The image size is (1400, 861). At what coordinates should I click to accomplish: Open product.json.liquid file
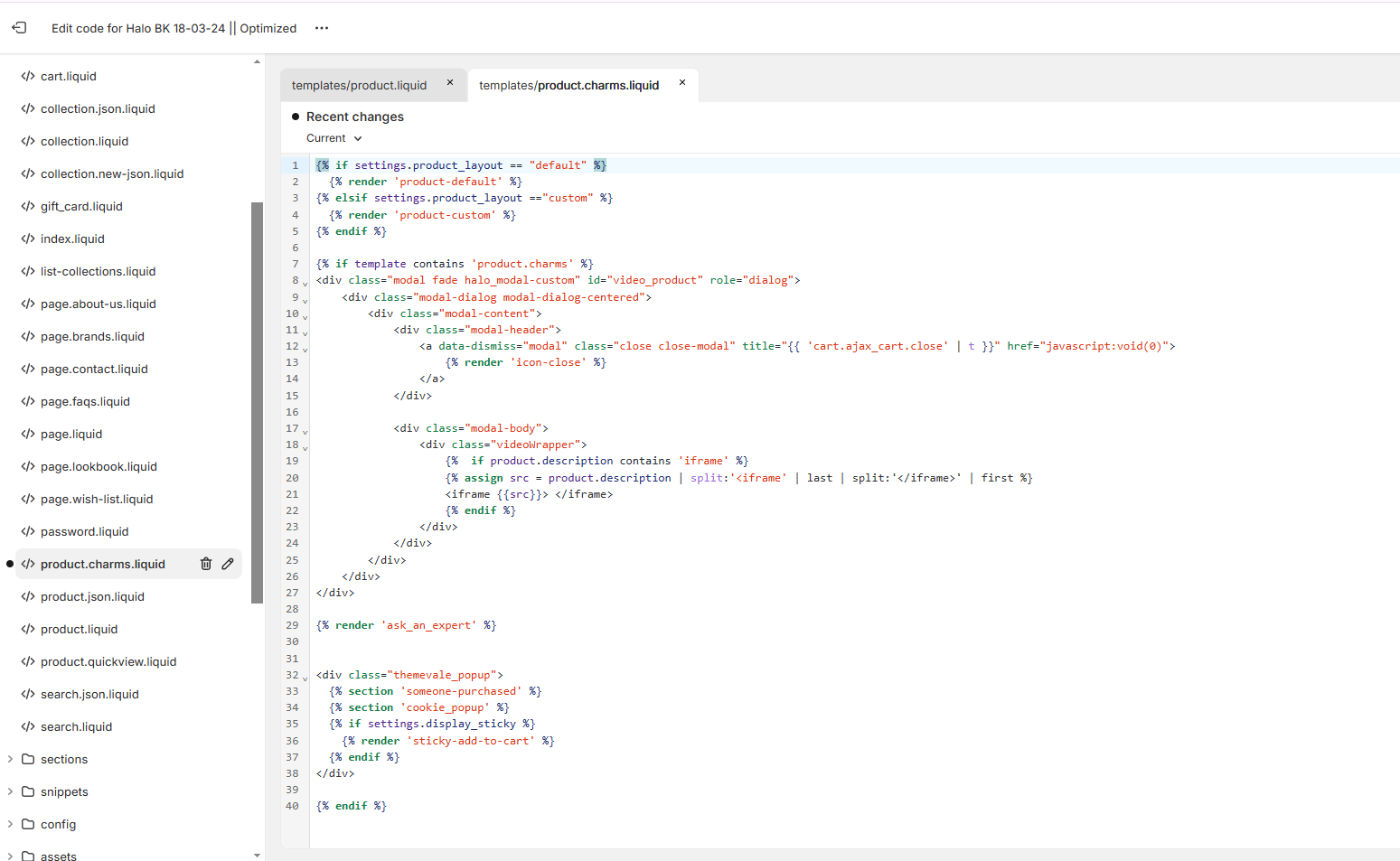(92, 596)
